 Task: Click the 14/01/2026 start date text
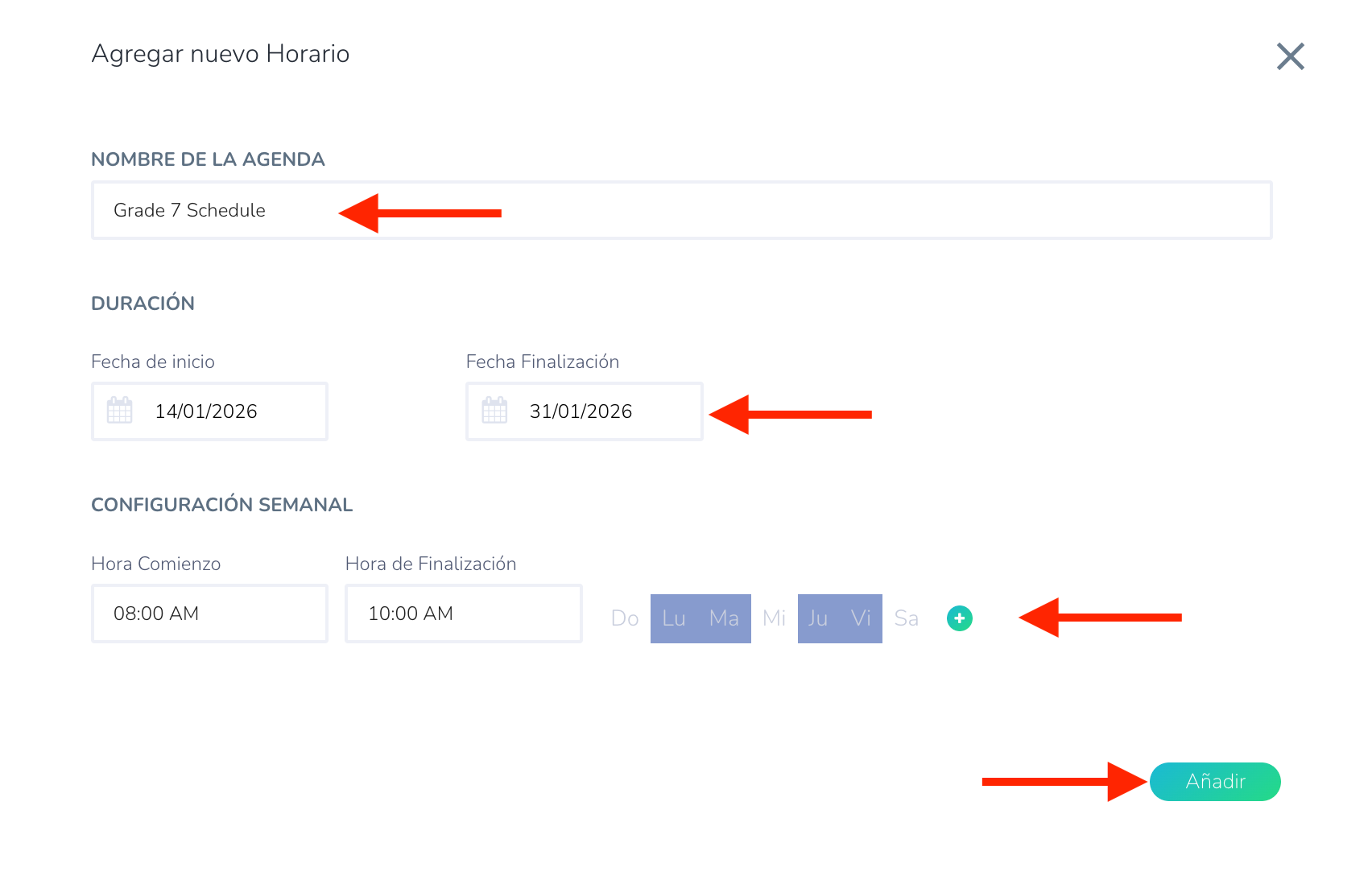coord(206,411)
